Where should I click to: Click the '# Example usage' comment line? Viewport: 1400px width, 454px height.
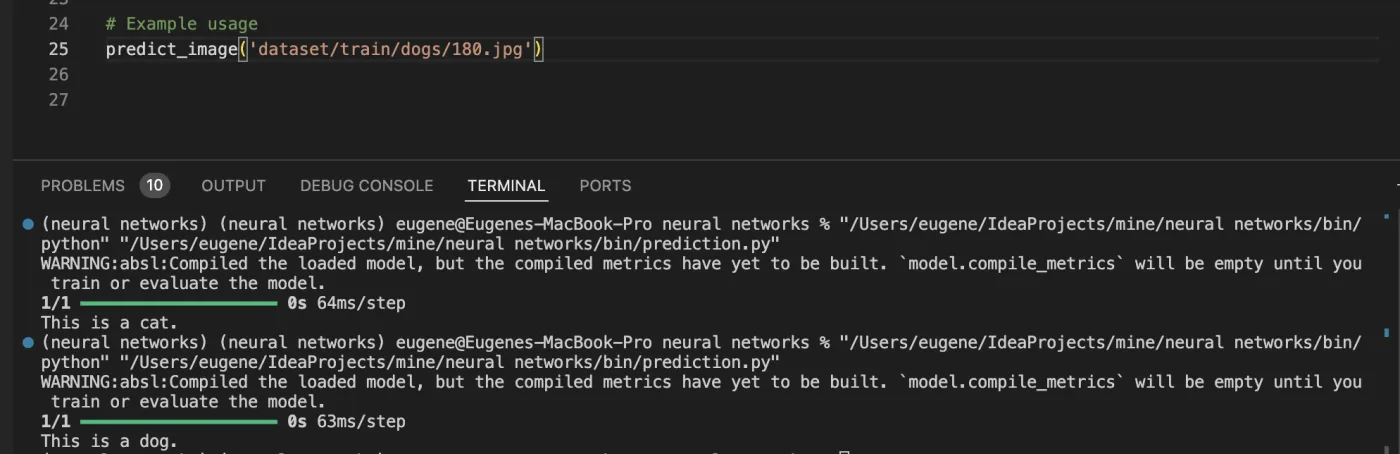tap(181, 23)
